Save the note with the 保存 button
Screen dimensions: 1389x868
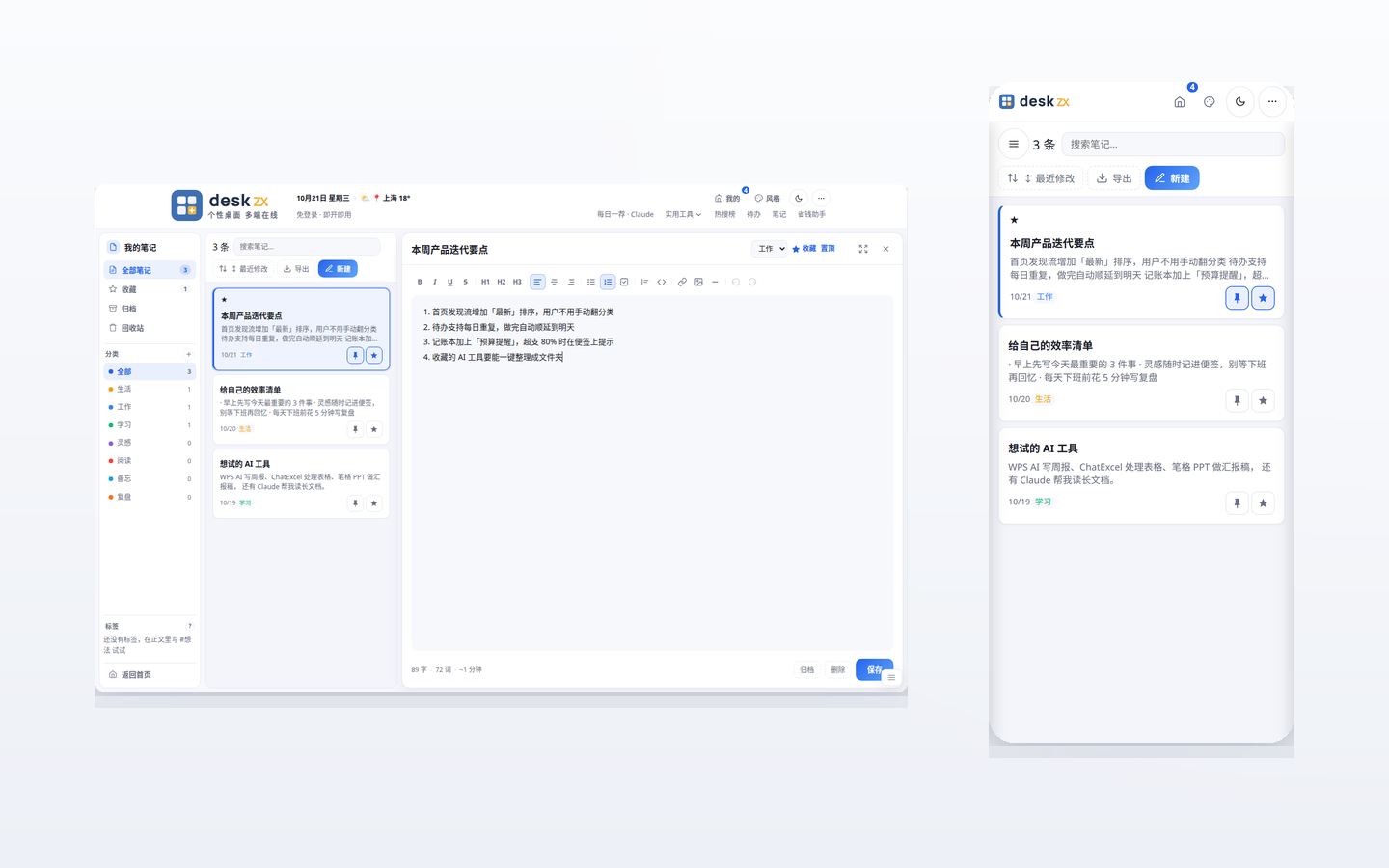[x=874, y=669]
